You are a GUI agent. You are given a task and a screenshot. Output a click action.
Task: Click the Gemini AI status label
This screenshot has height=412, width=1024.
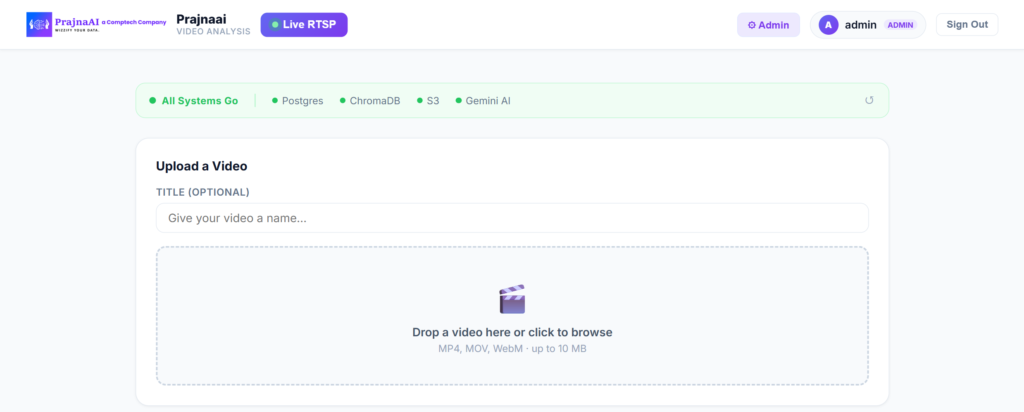[x=488, y=101]
